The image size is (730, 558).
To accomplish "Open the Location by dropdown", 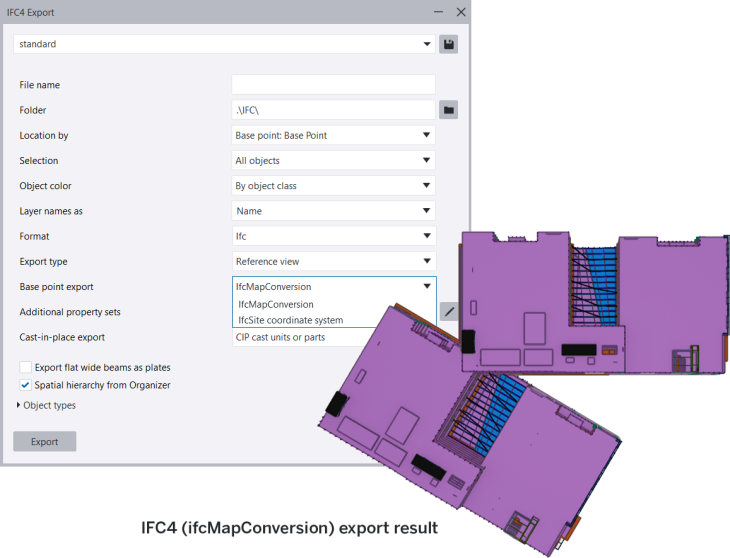I will 333,135.
